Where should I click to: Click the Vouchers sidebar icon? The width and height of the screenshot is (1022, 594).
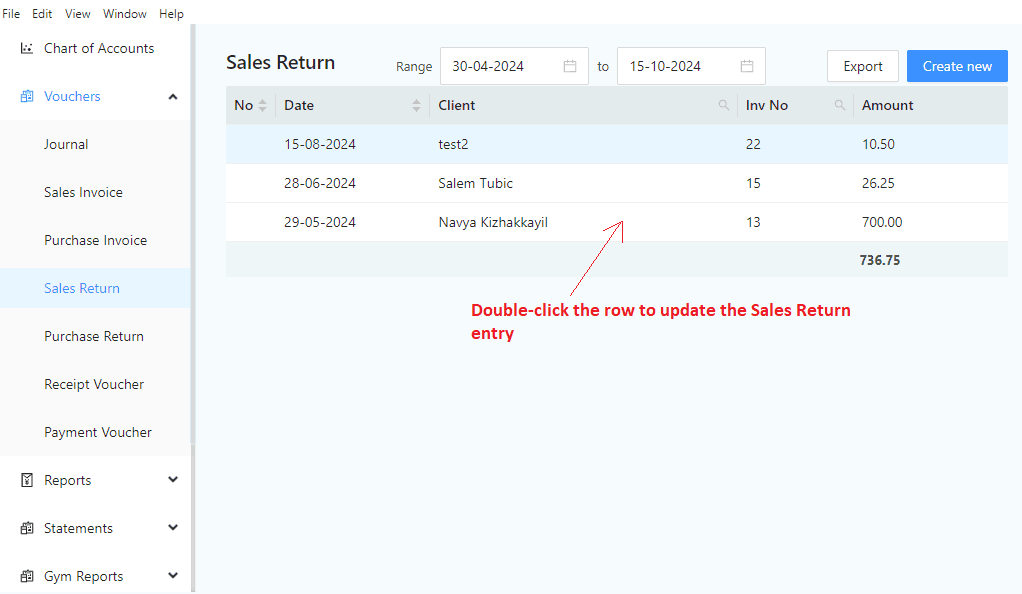(x=27, y=97)
